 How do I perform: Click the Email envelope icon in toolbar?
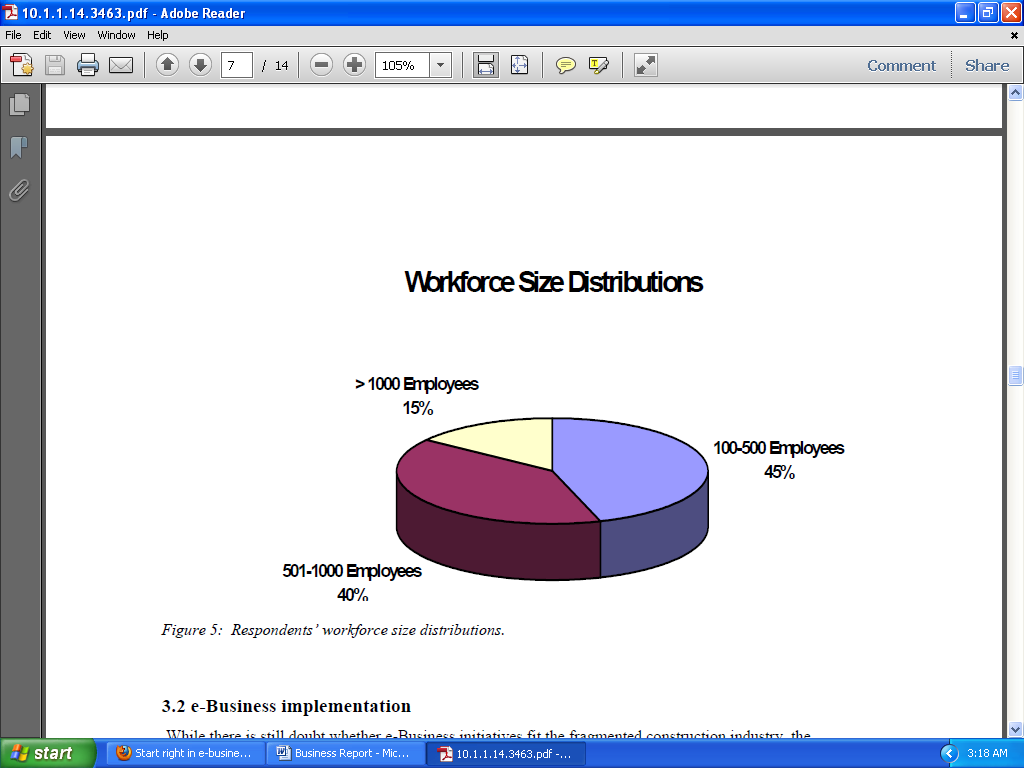click(x=121, y=66)
